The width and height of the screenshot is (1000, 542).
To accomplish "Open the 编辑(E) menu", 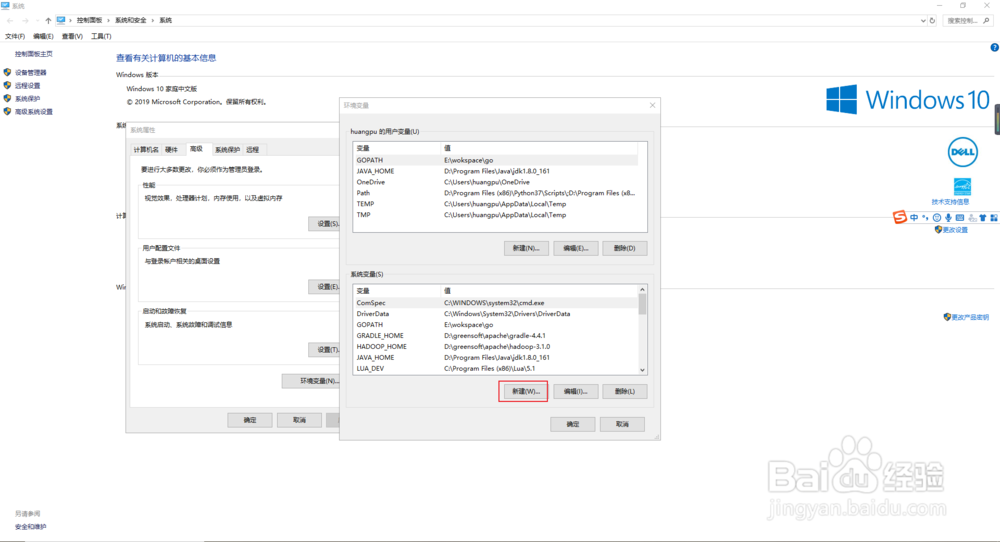I will point(43,36).
